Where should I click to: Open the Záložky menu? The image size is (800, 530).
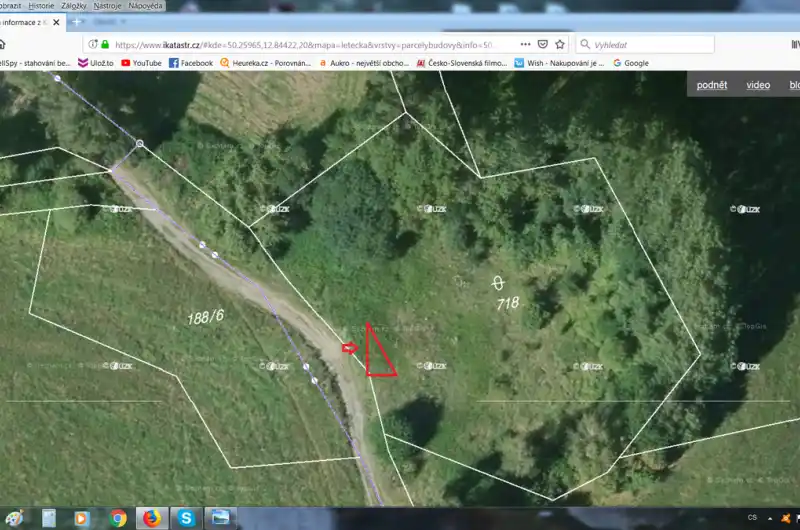[x=73, y=6]
